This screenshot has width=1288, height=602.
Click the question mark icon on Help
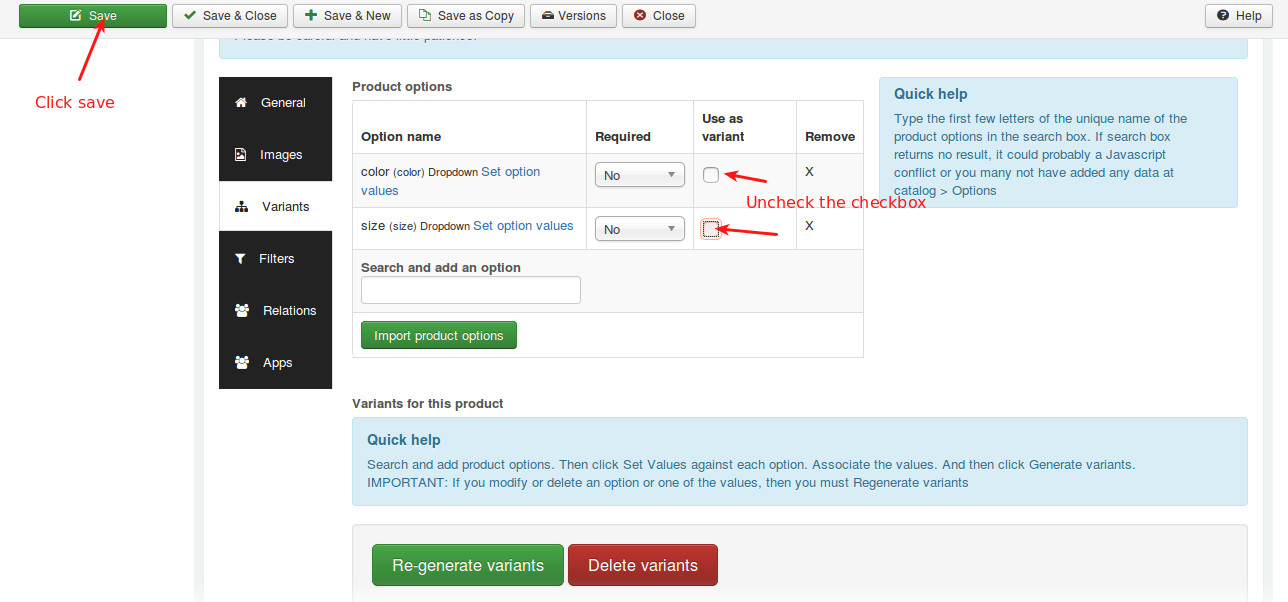click(x=1223, y=16)
